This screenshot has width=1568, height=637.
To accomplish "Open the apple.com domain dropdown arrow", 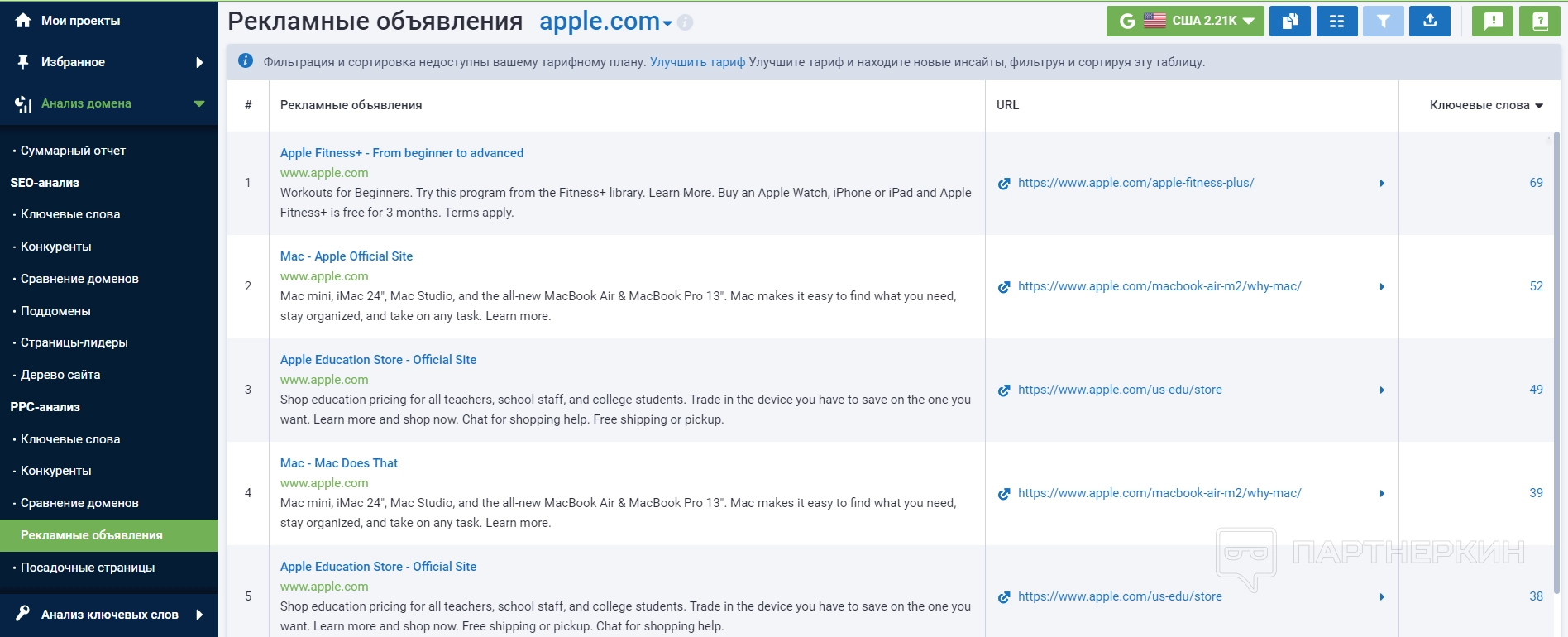I will point(667,24).
